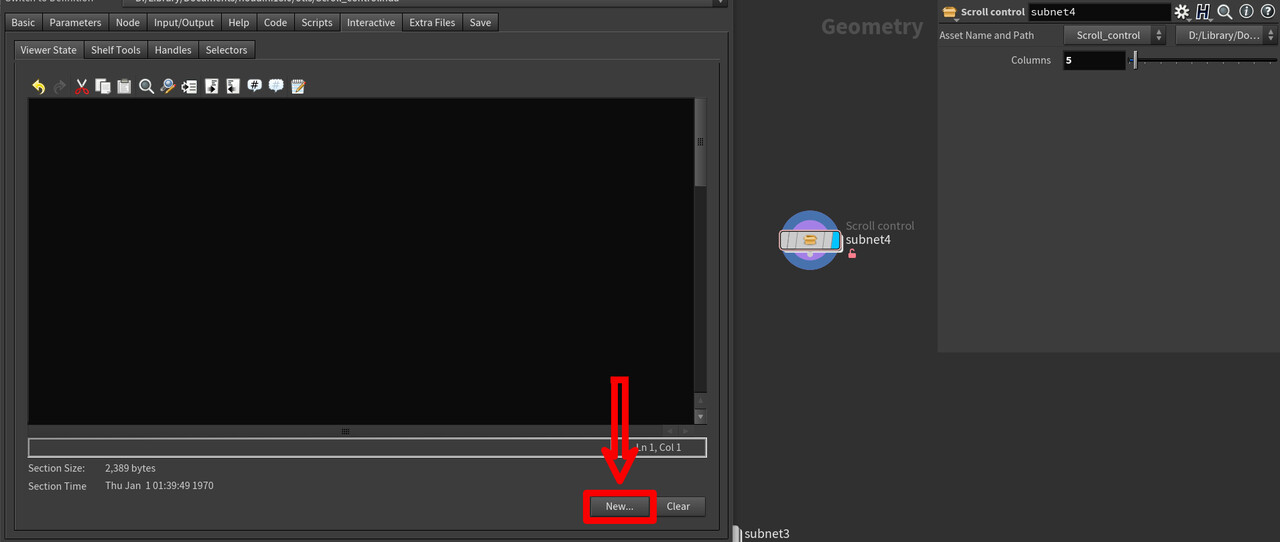Viewport: 1280px width, 542px height.
Task: Click the search magnifier in parameter pane
Action: tap(1224, 12)
